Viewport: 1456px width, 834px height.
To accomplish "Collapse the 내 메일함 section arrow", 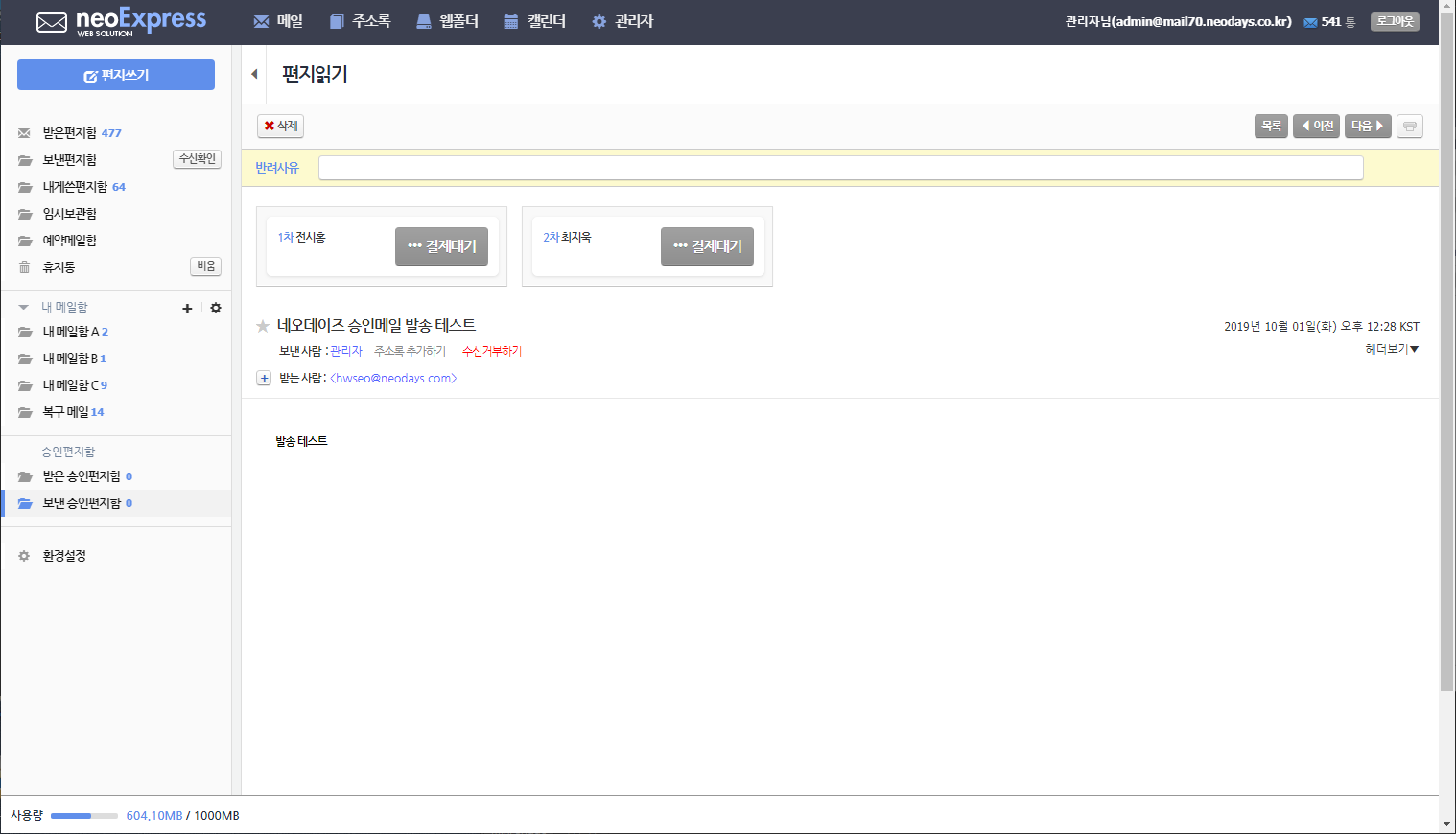I will point(23,308).
